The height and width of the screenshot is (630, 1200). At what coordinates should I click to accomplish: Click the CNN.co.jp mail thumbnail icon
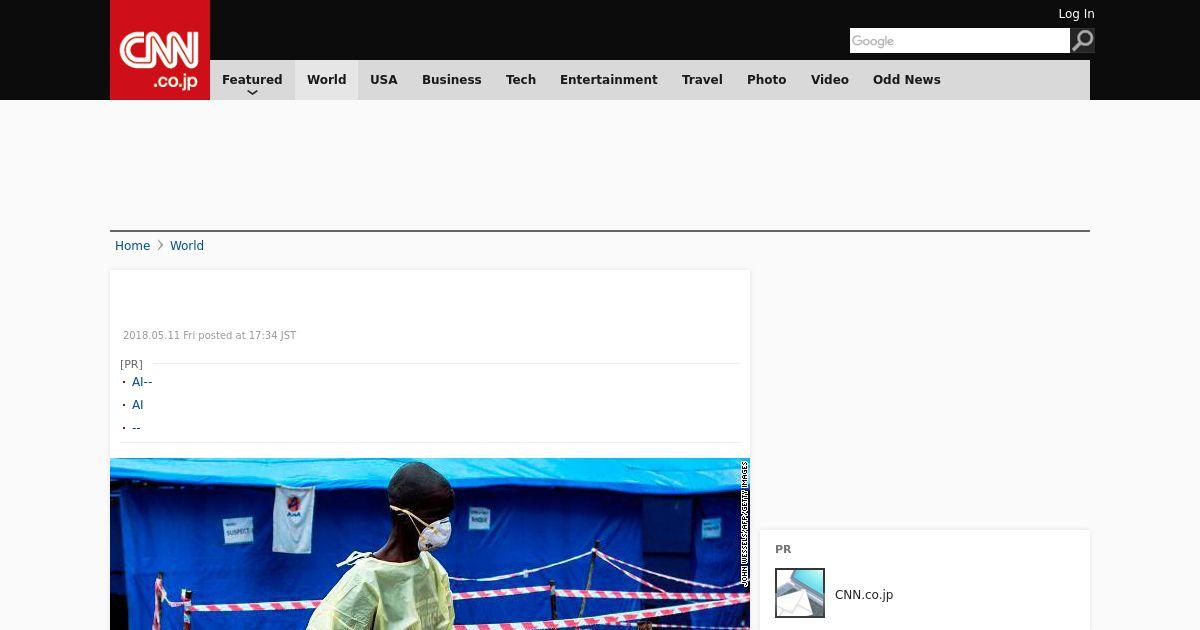(x=800, y=593)
